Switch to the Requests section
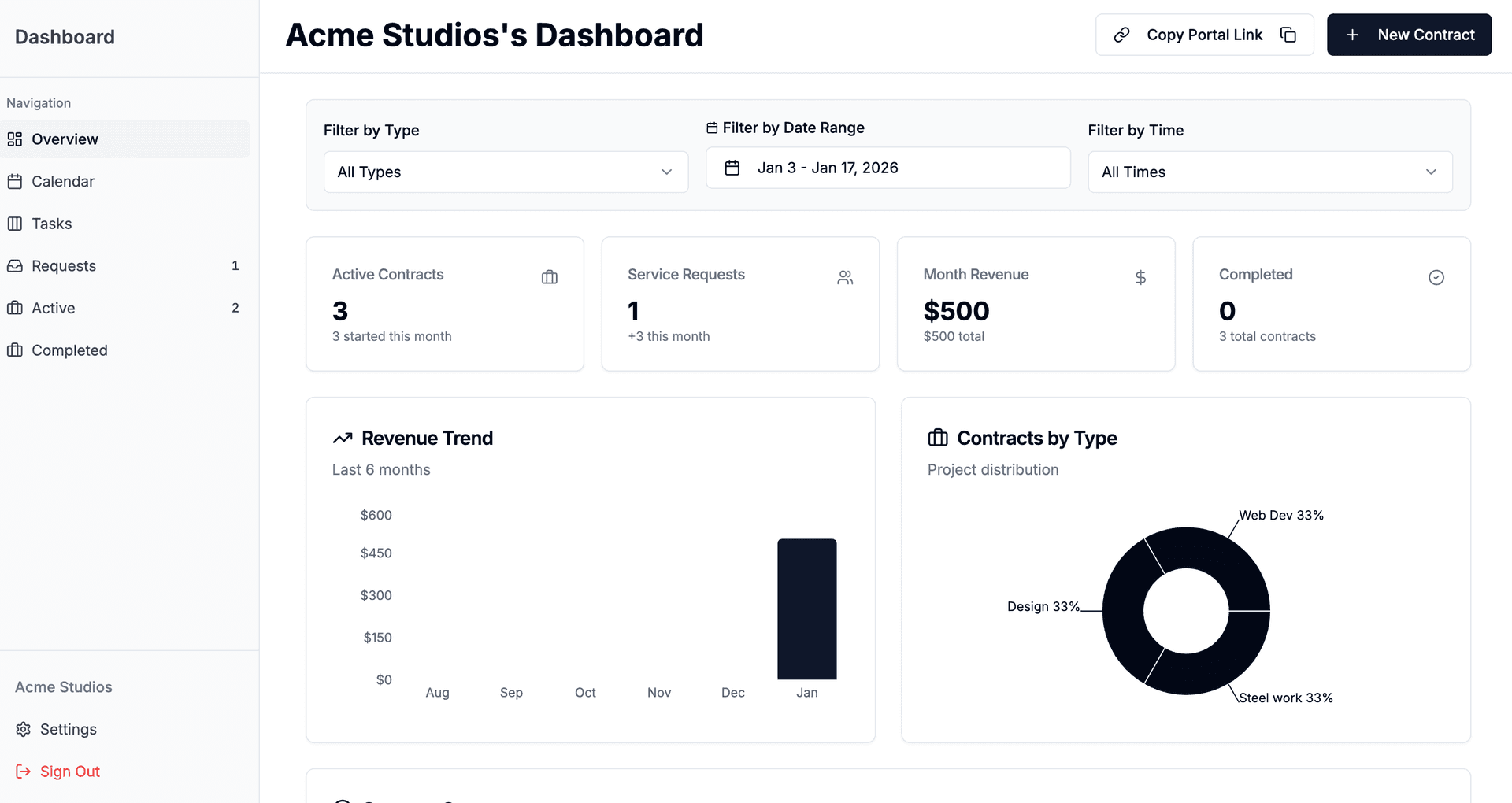Viewport: 1512px width, 803px height. click(63, 266)
